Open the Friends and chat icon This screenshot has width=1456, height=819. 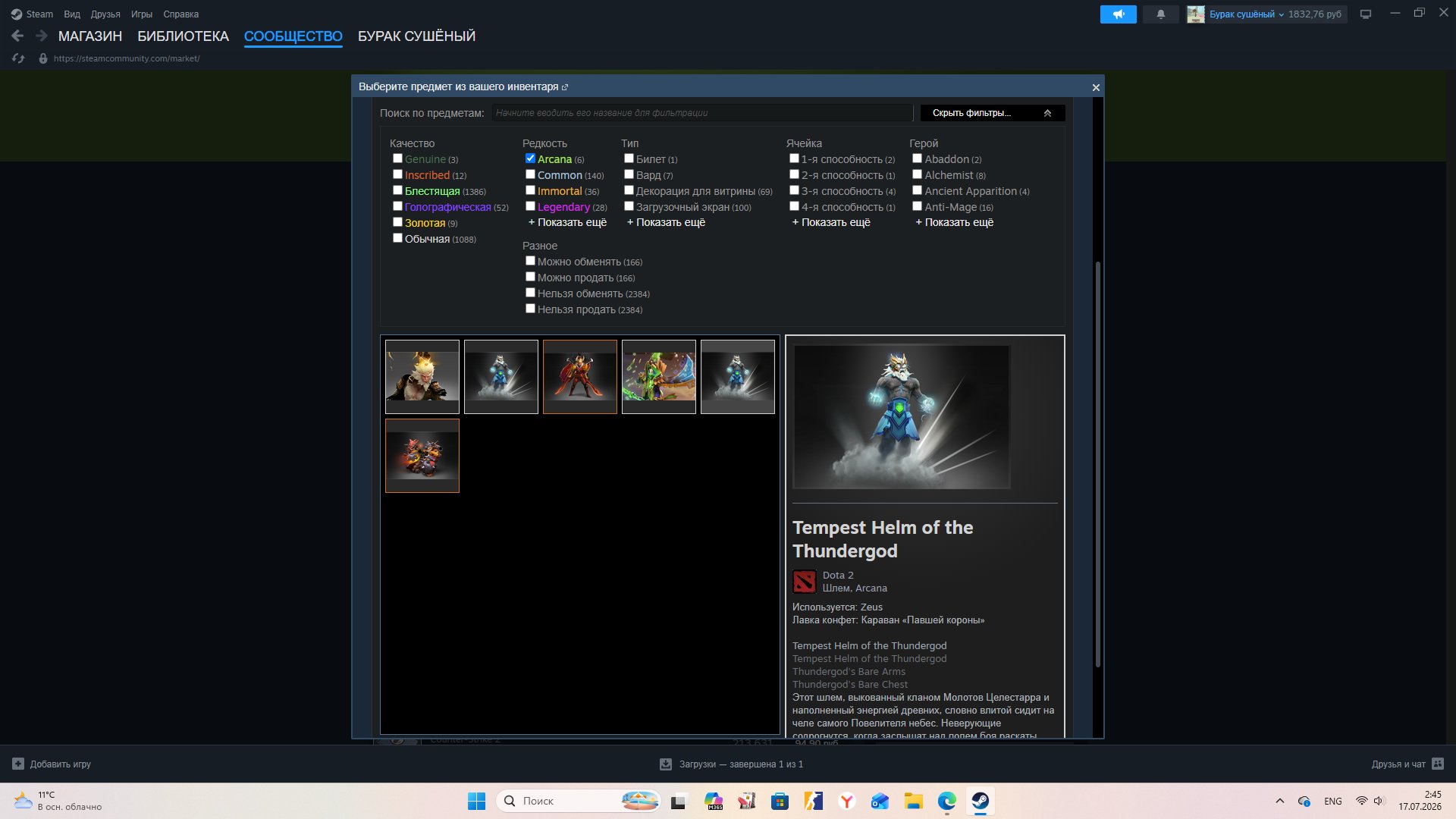pos(1438,764)
